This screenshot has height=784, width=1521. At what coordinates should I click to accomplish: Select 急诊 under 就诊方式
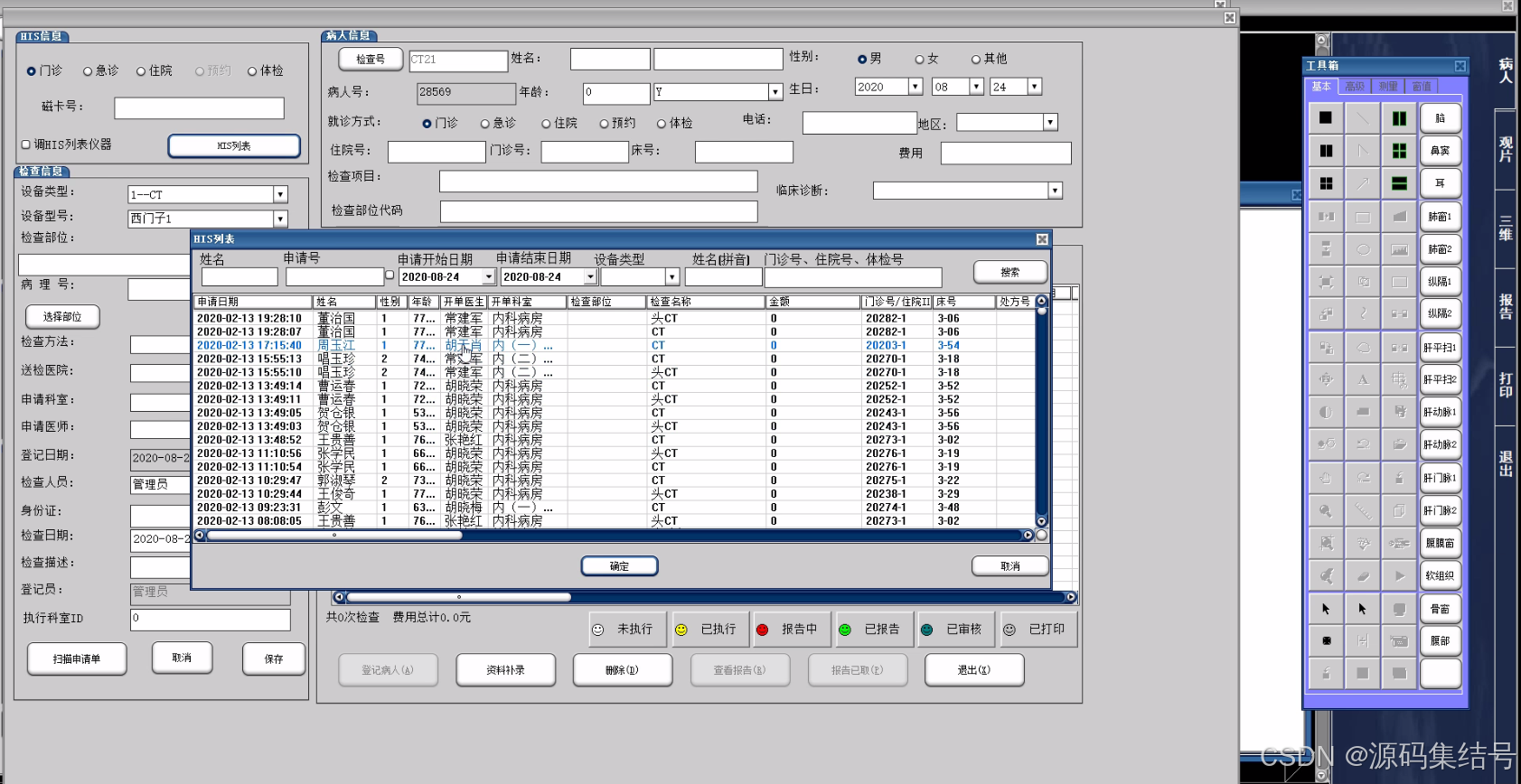point(485,124)
